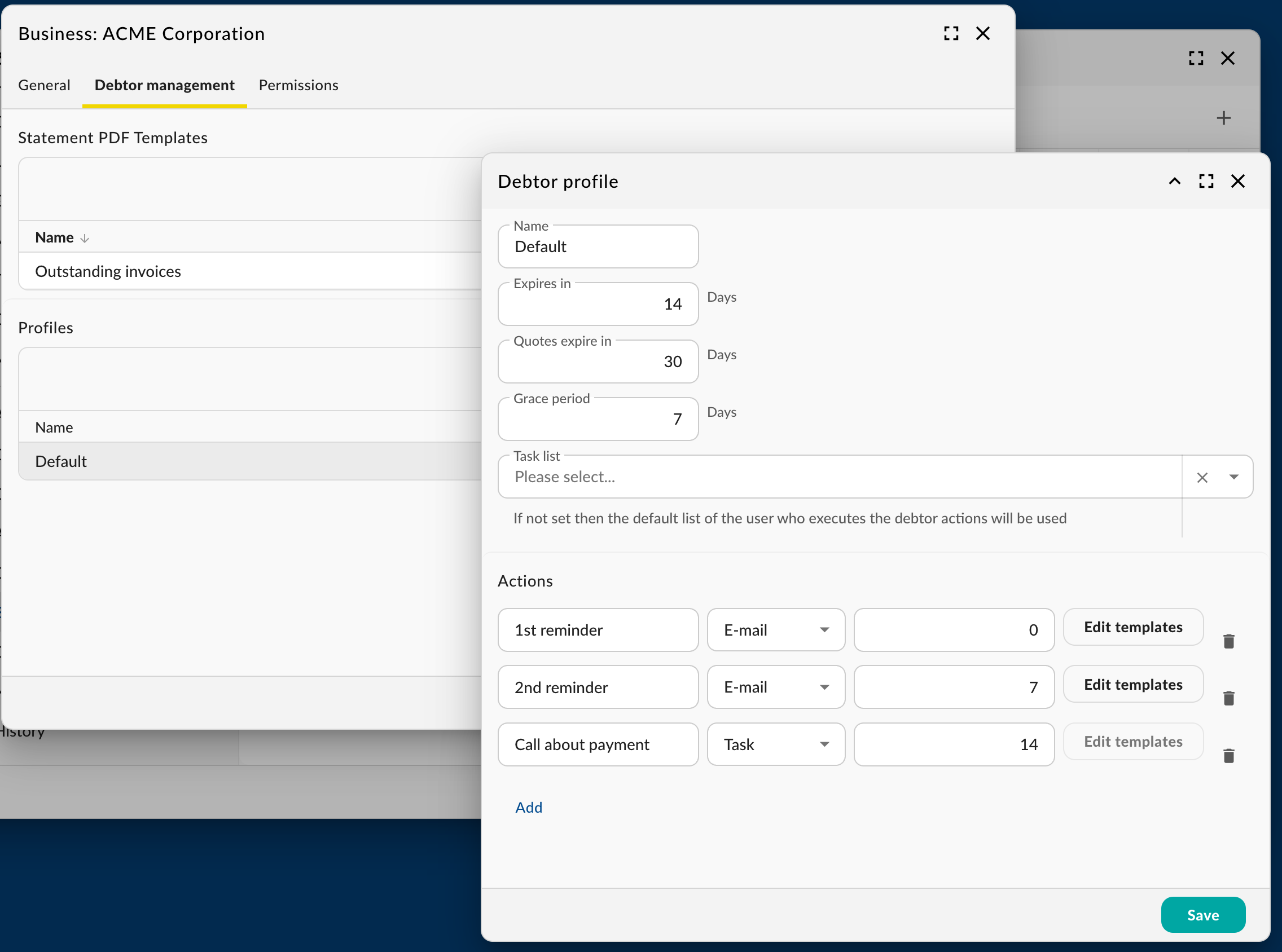Save the debtor profile
Viewport: 1282px width, 952px height.
point(1203,915)
